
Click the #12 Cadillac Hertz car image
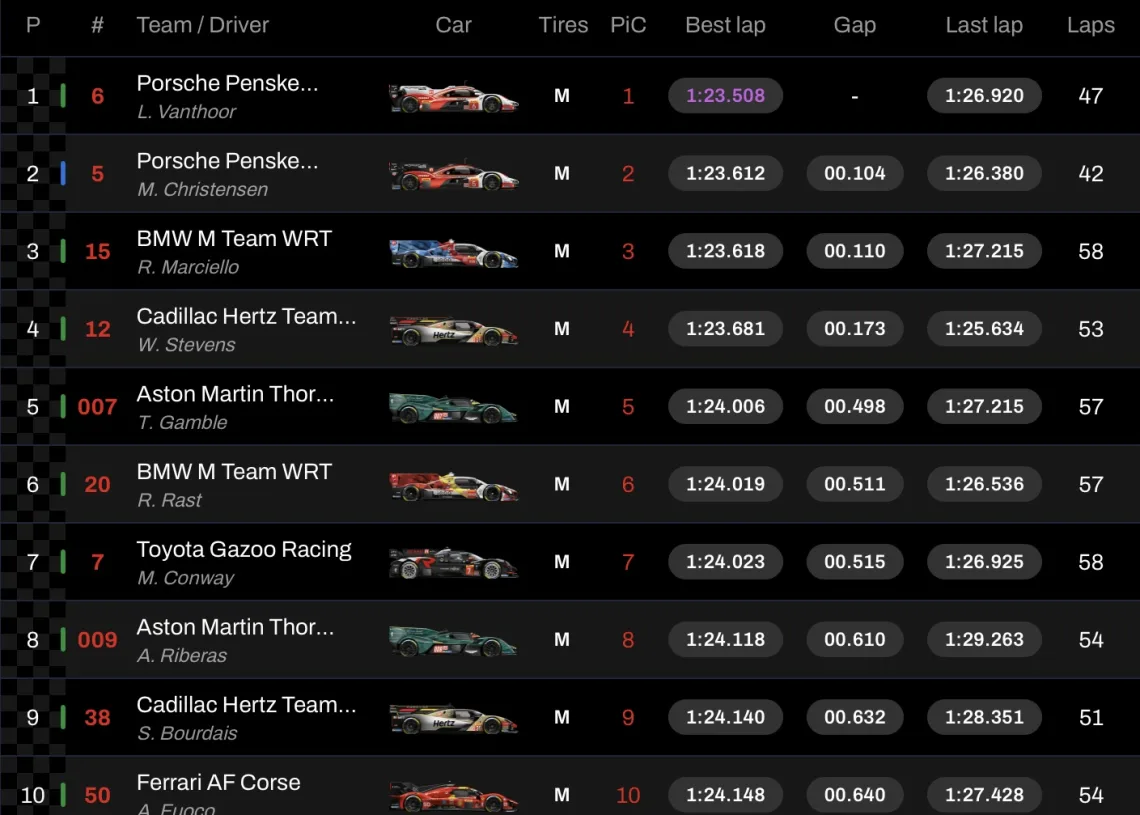pyautogui.click(x=453, y=331)
